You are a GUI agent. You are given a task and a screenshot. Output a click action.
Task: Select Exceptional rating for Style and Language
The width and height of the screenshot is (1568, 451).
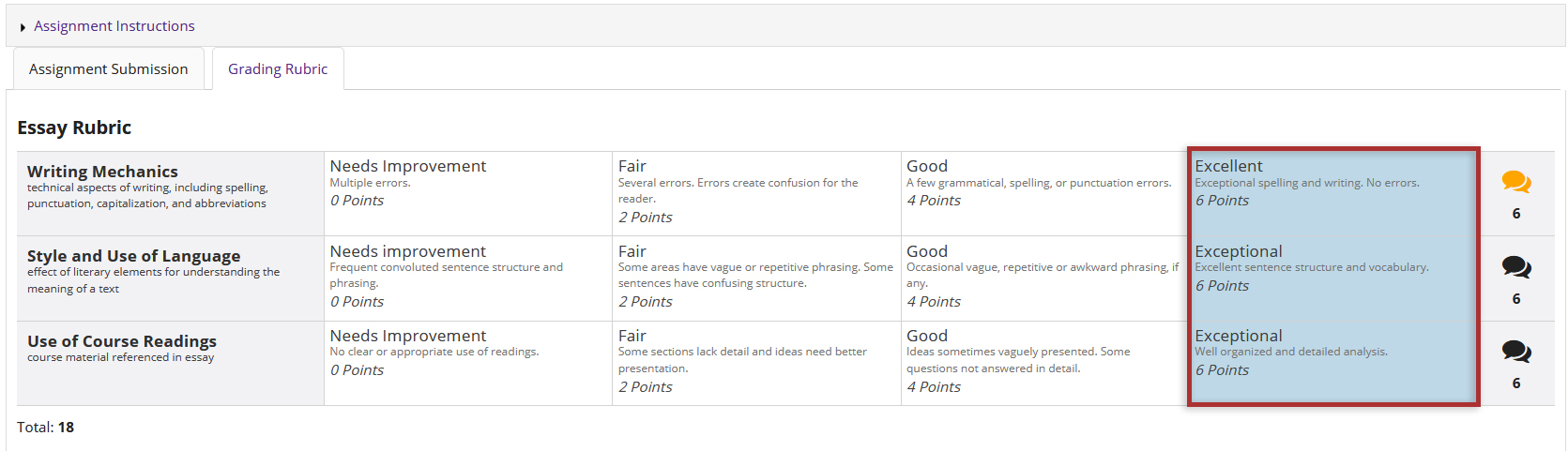point(1333,278)
